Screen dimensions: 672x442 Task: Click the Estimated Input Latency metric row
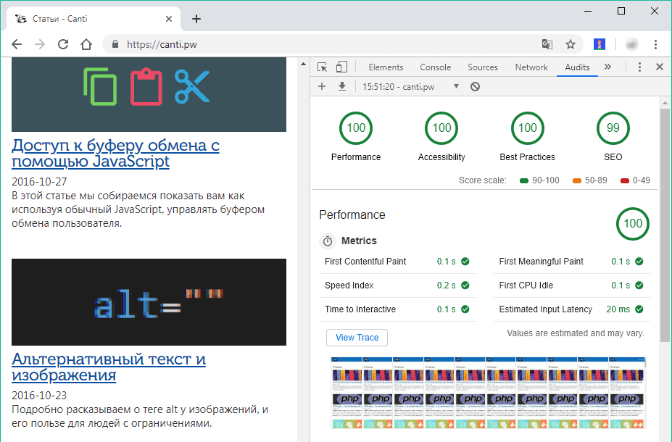[572, 310]
